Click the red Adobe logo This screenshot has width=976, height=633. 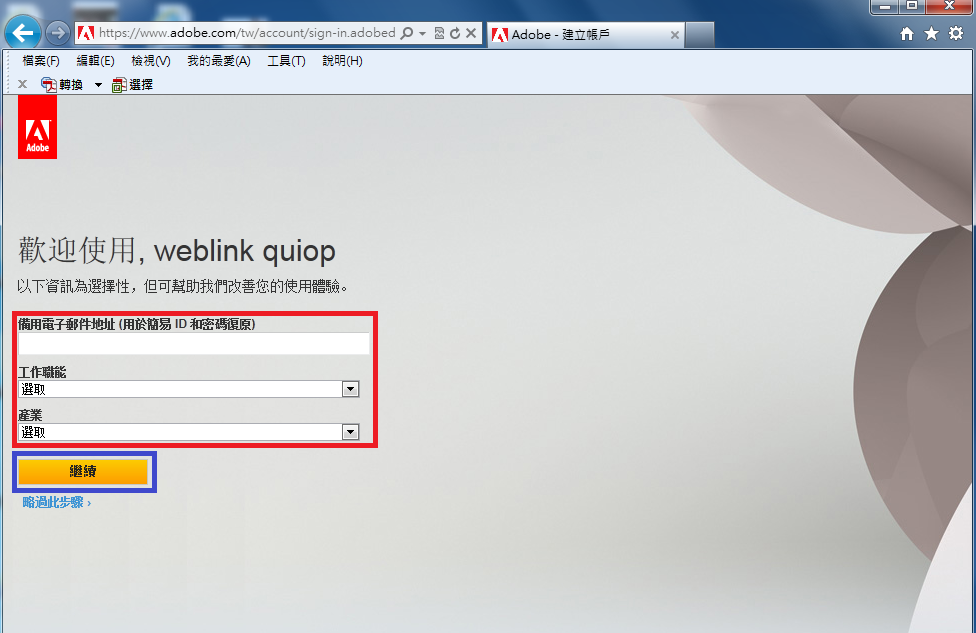[37, 127]
